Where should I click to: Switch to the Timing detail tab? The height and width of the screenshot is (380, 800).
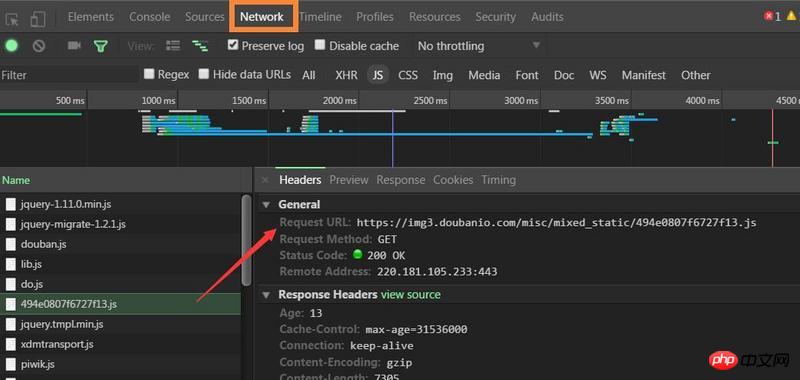[x=498, y=180]
